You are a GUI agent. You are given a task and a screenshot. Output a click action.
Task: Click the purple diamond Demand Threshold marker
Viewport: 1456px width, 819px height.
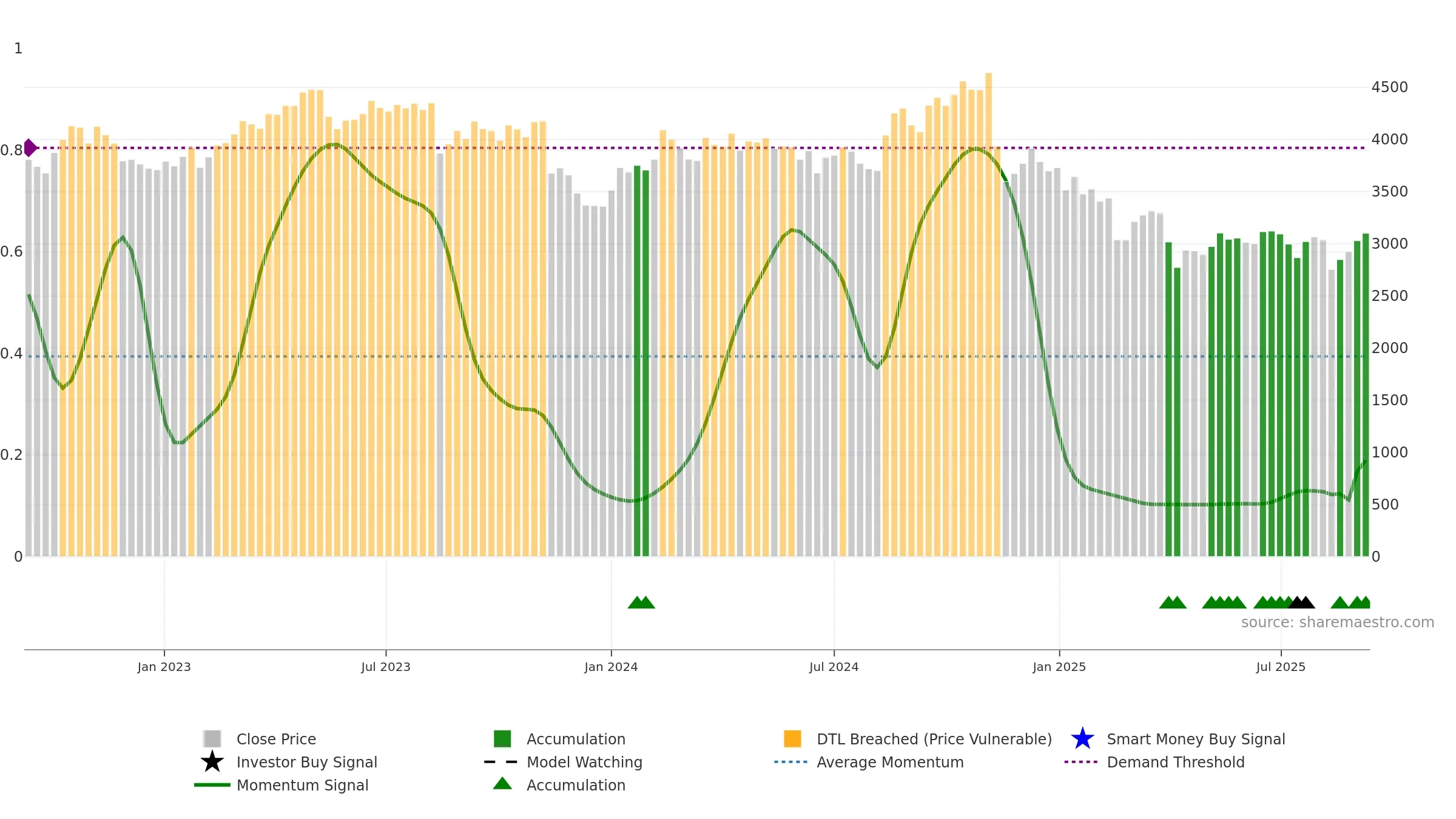pos(30,147)
